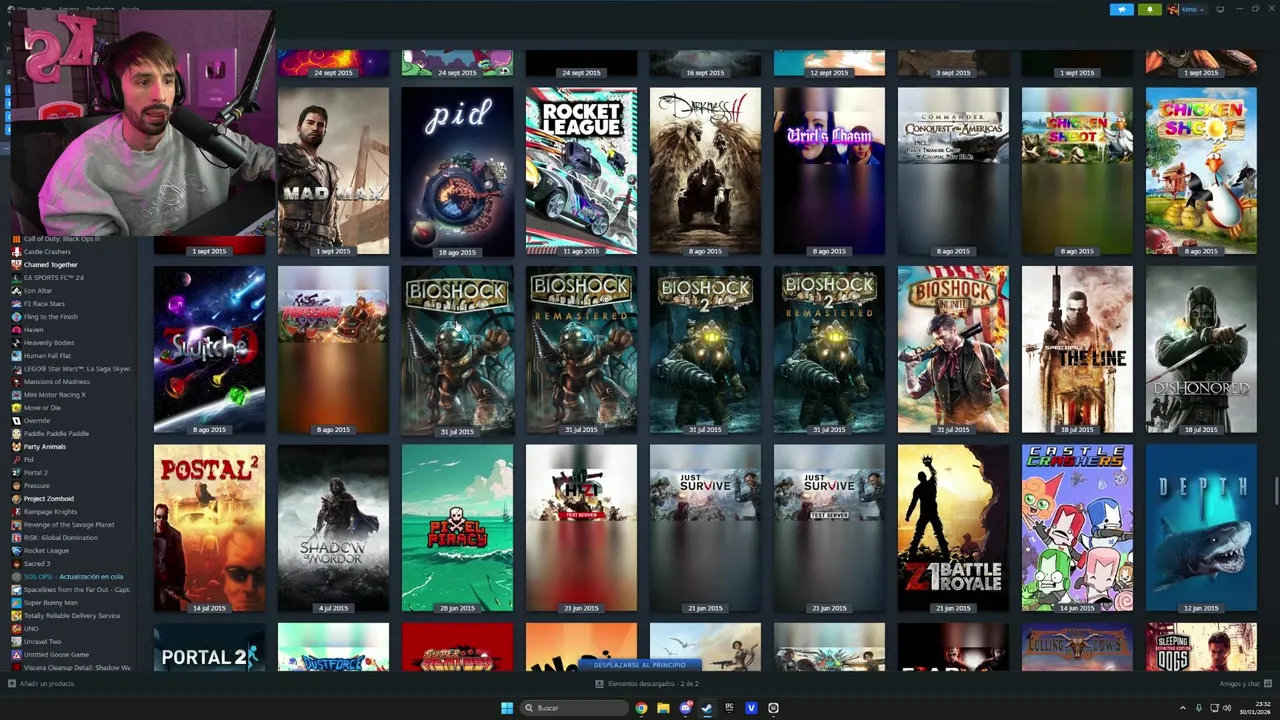Open the Rocket League cover tile
The width and height of the screenshot is (1280, 720).
pos(581,171)
